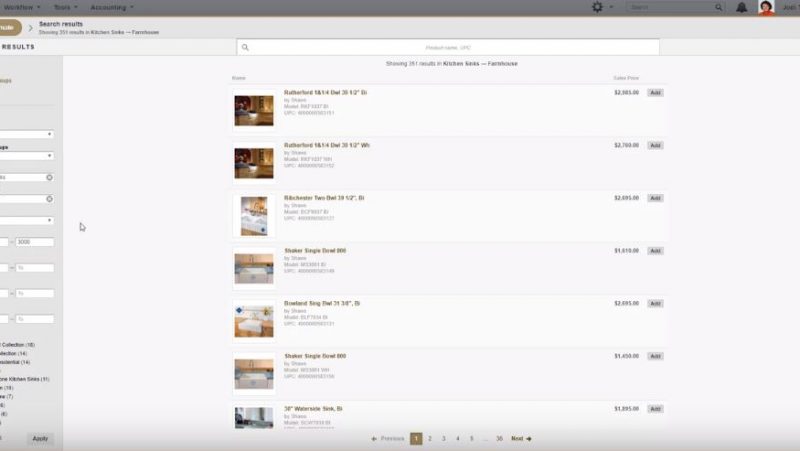Expand the topmost filter dropdown in sidebar
This screenshot has height=451, width=800.
point(49,134)
